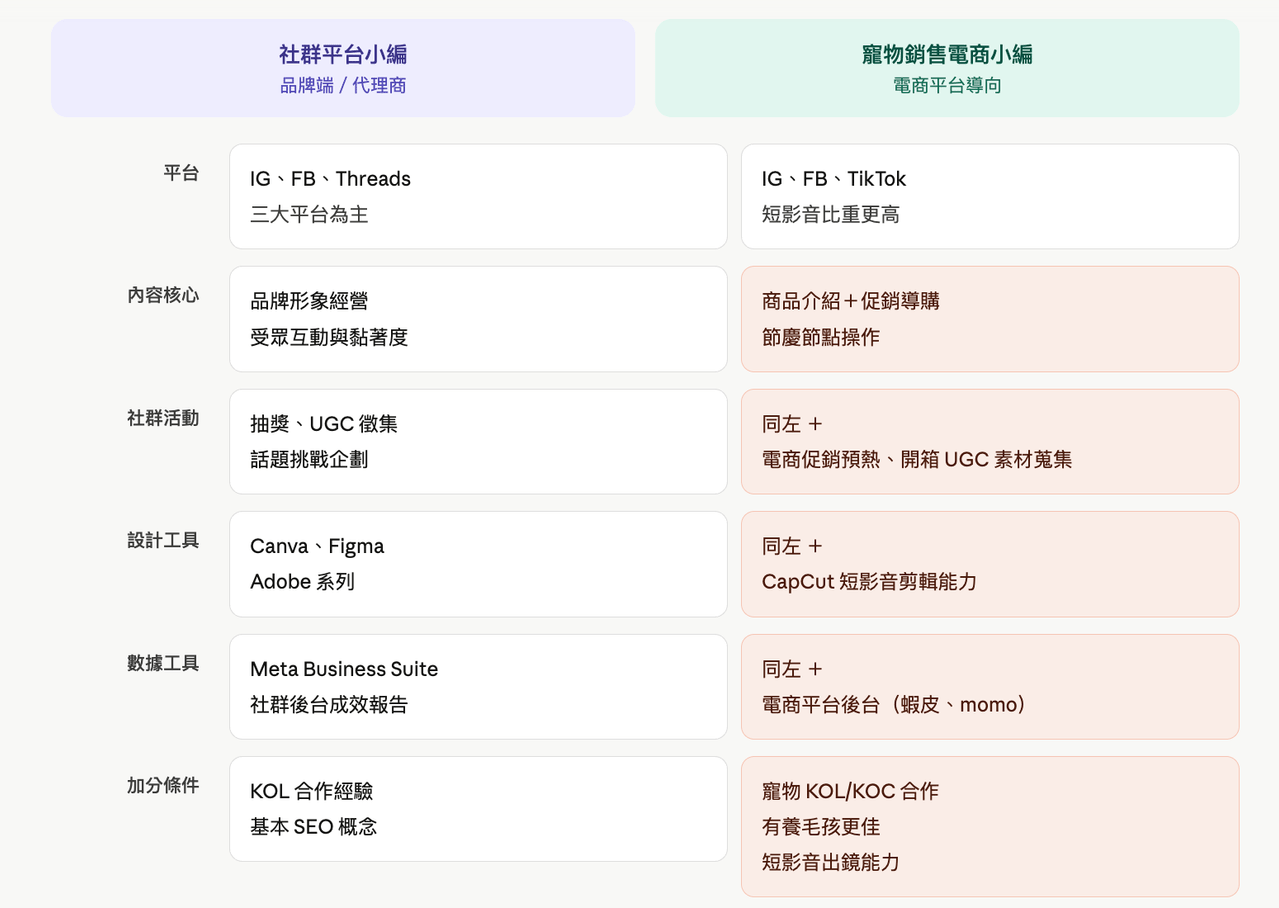Select the 寵物 KOL/KOC 合作 card

coord(990,826)
